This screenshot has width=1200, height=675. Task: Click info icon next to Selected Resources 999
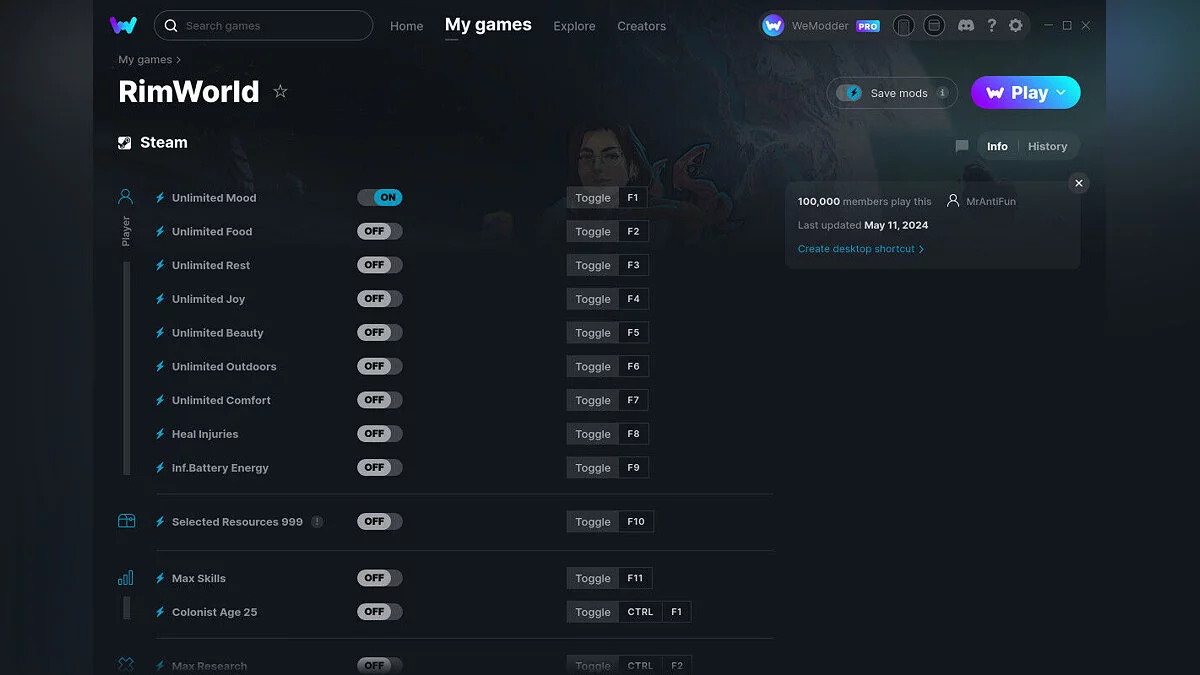click(x=317, y=522)
